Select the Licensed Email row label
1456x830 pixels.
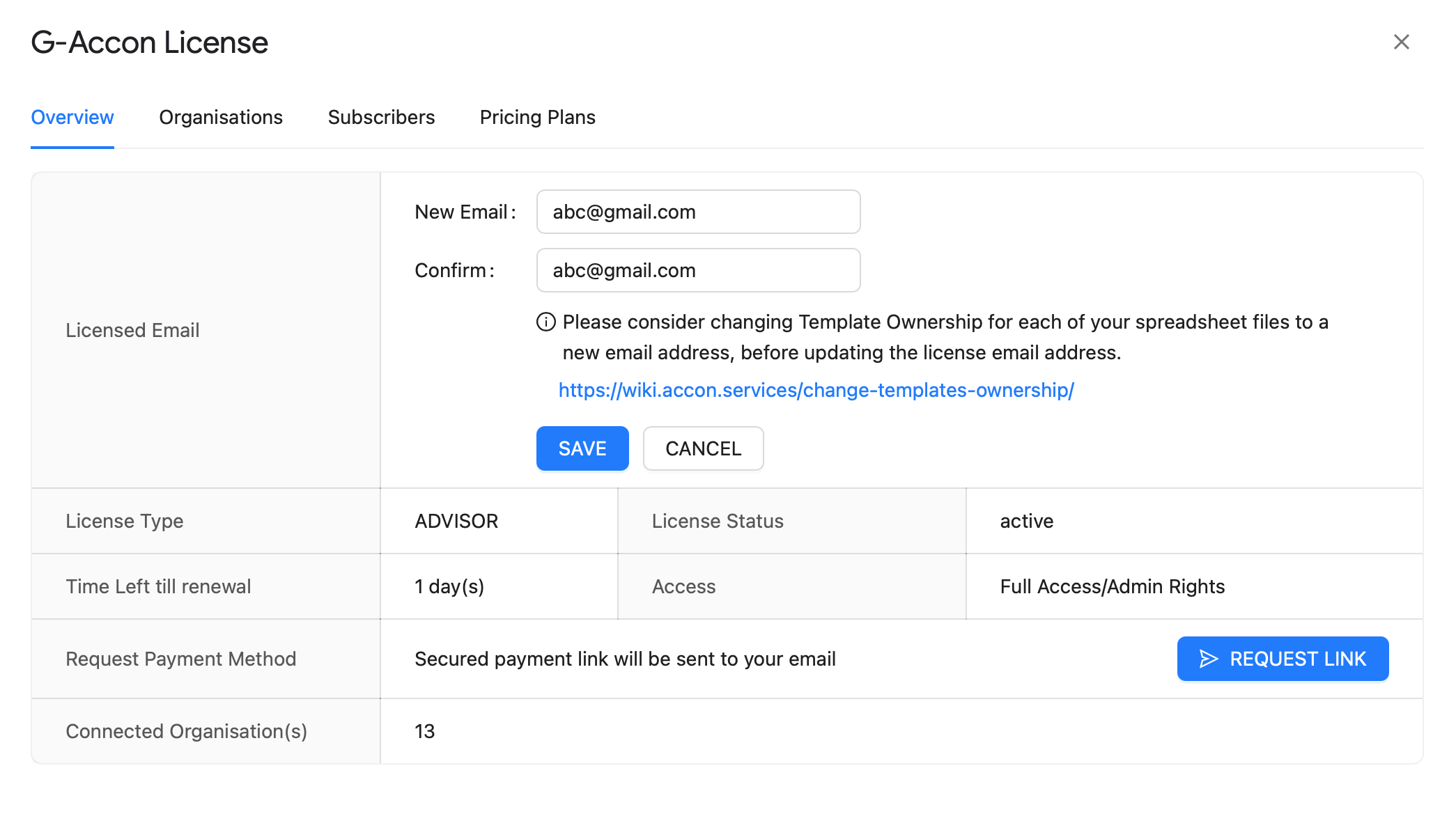(132, 330)
